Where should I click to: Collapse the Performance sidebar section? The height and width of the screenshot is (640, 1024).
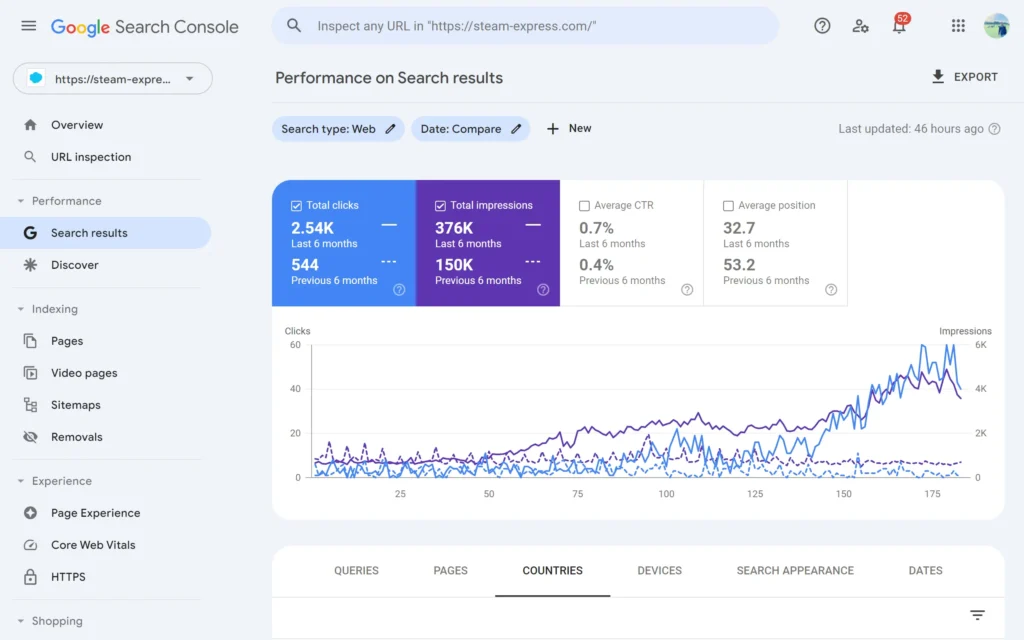[x=21, y=201]
